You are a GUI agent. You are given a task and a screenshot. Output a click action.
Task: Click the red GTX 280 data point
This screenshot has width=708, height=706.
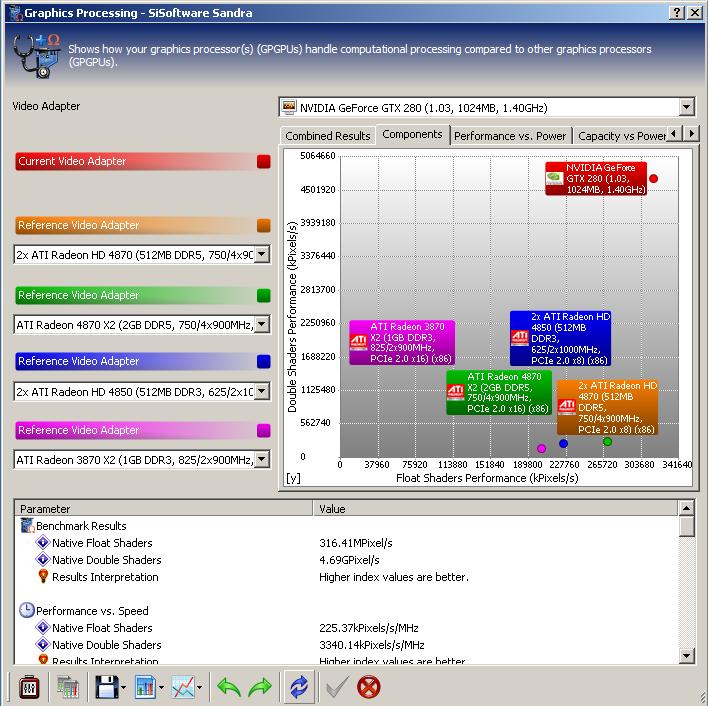(x=653, y=178)
